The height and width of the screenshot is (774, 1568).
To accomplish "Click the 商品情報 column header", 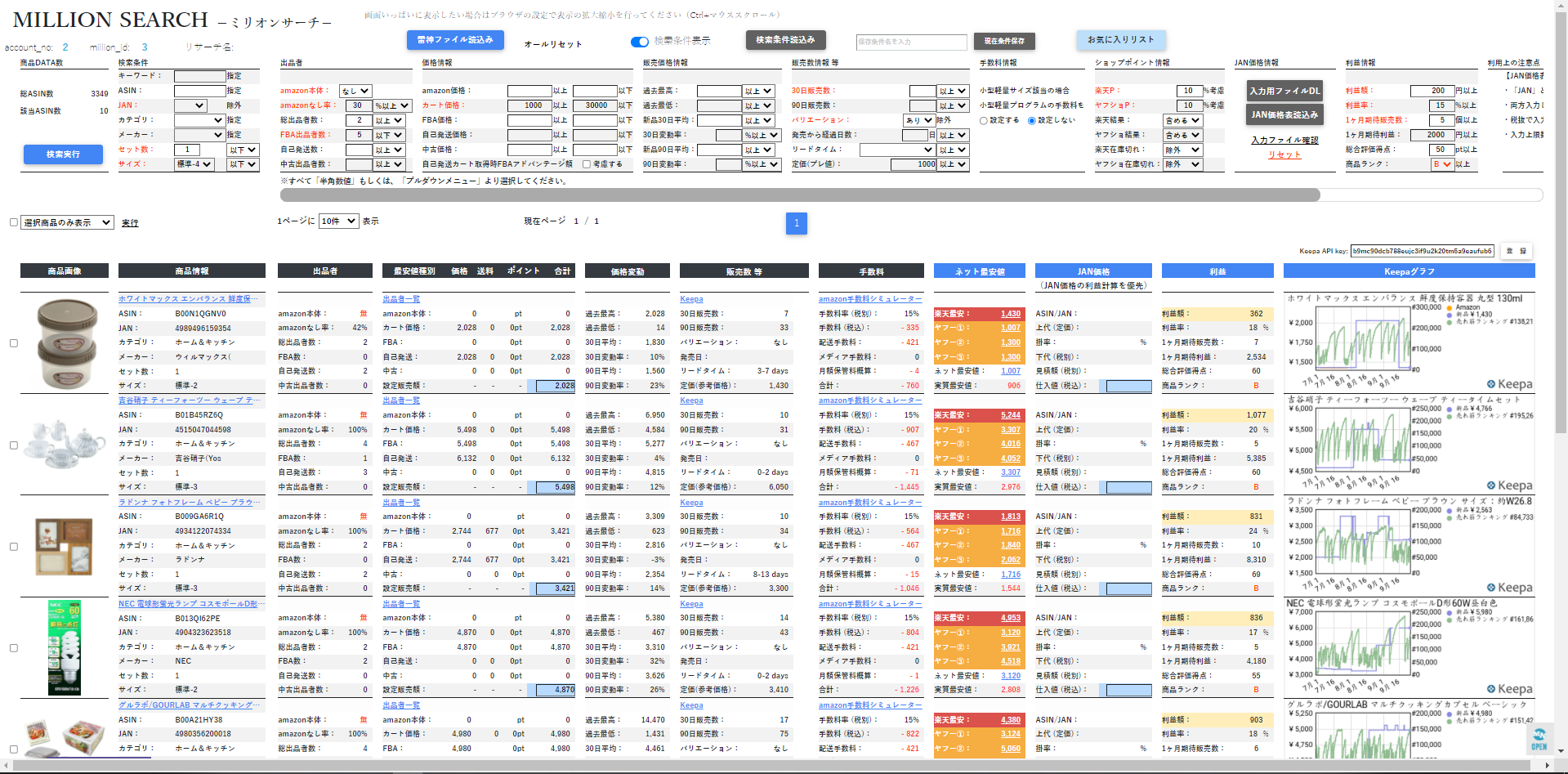I will point(192,271).
